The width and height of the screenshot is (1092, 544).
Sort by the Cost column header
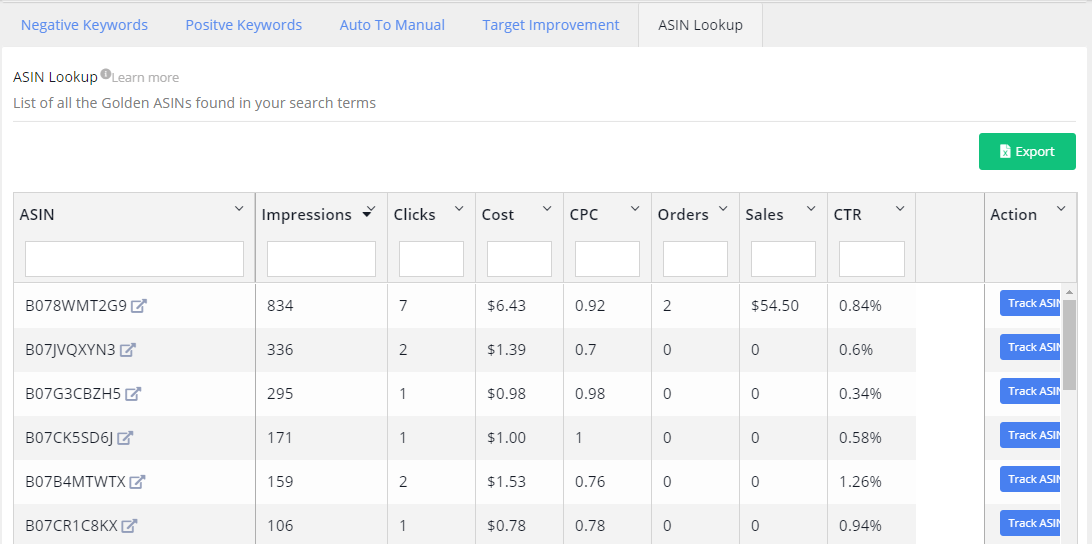click(x=498, y=215)
